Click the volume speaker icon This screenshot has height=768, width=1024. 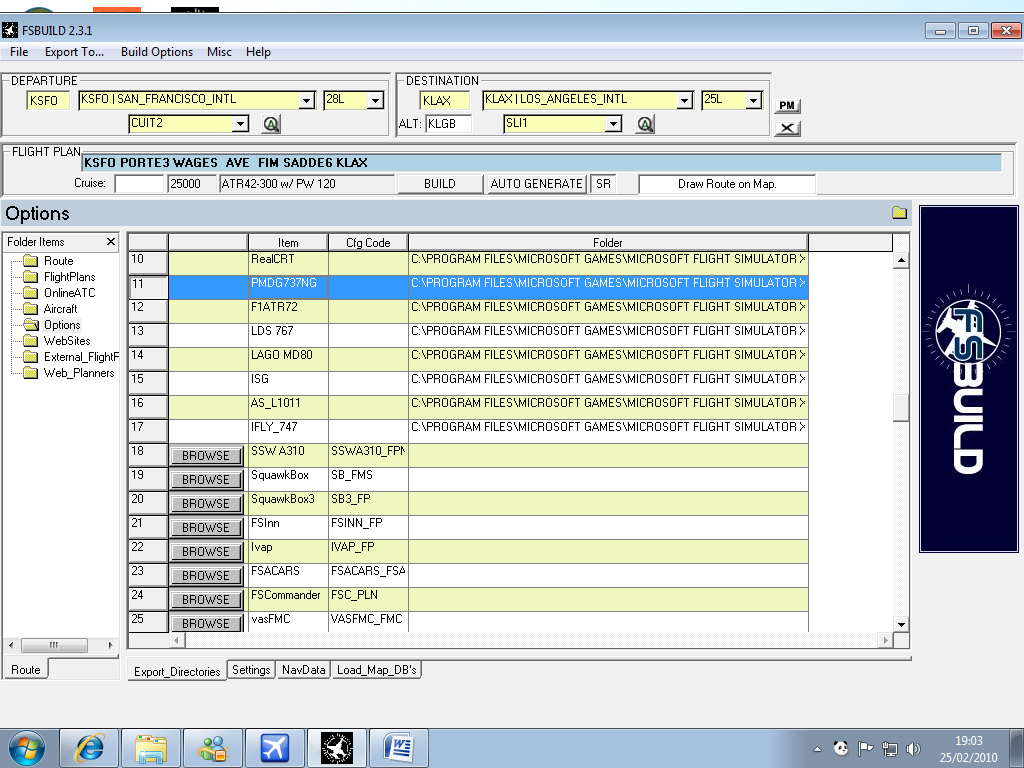click(x=914, y=748)
